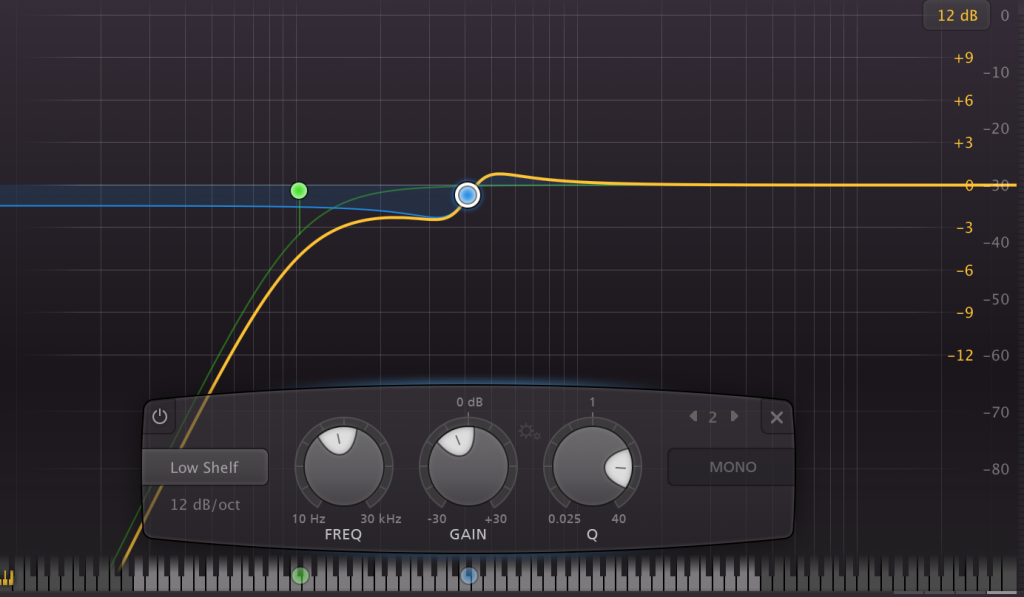
Task: Select the blue EQ band node
Action: (467, 194)
